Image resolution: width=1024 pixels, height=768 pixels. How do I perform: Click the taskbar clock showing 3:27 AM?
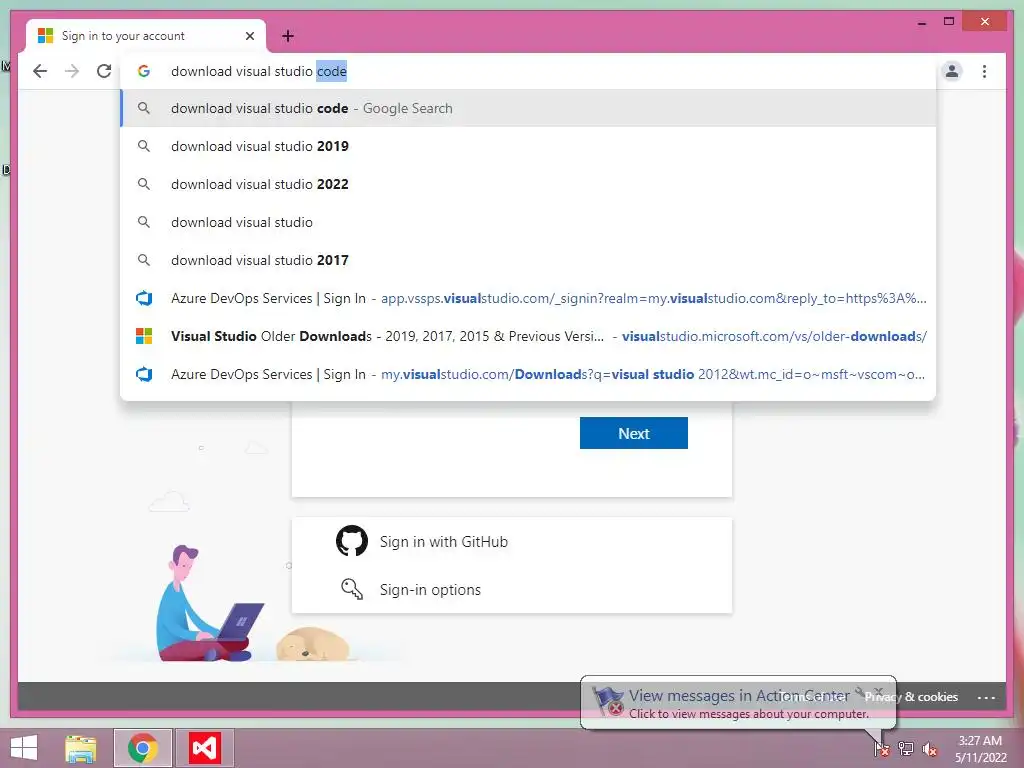click(980, 749)
